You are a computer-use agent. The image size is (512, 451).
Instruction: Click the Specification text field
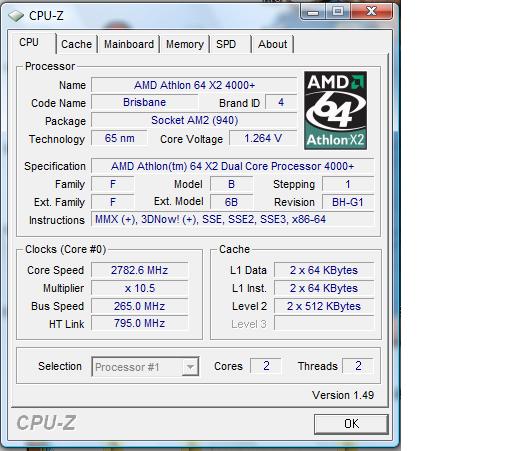(x=232, y=166)
